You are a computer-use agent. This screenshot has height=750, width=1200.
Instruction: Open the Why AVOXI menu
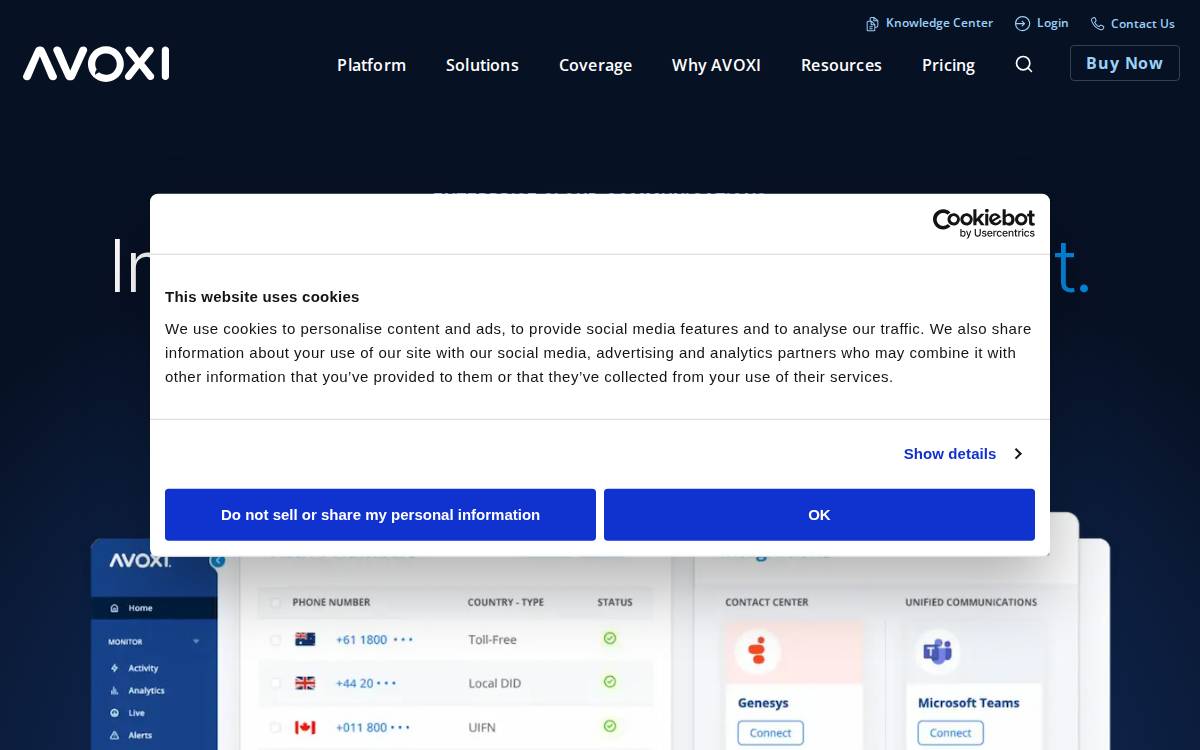(716, 65)
